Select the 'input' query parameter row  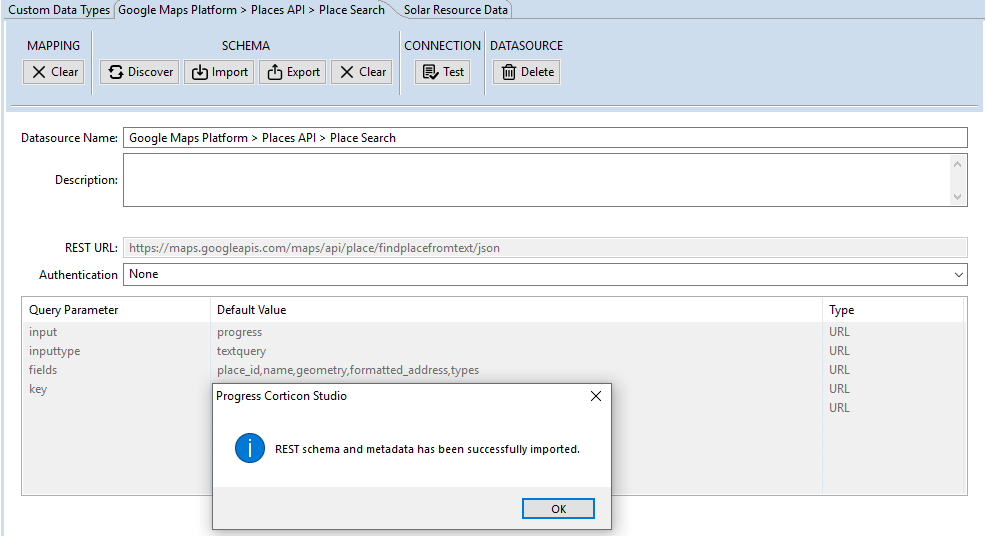tap(493, 332)
